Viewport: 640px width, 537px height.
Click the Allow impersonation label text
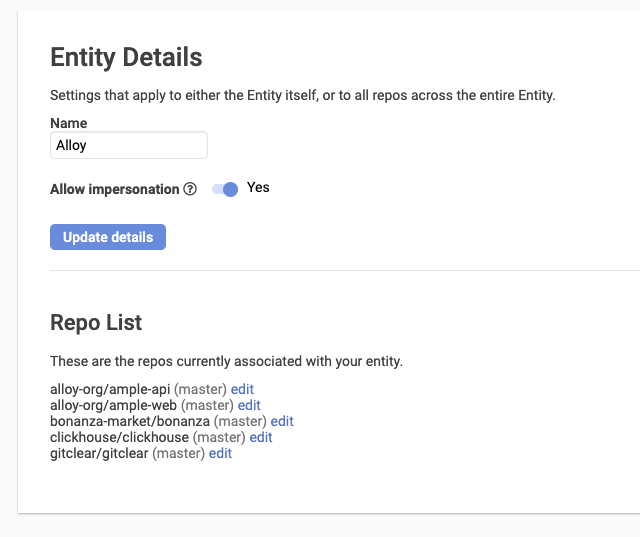[114, 189]
